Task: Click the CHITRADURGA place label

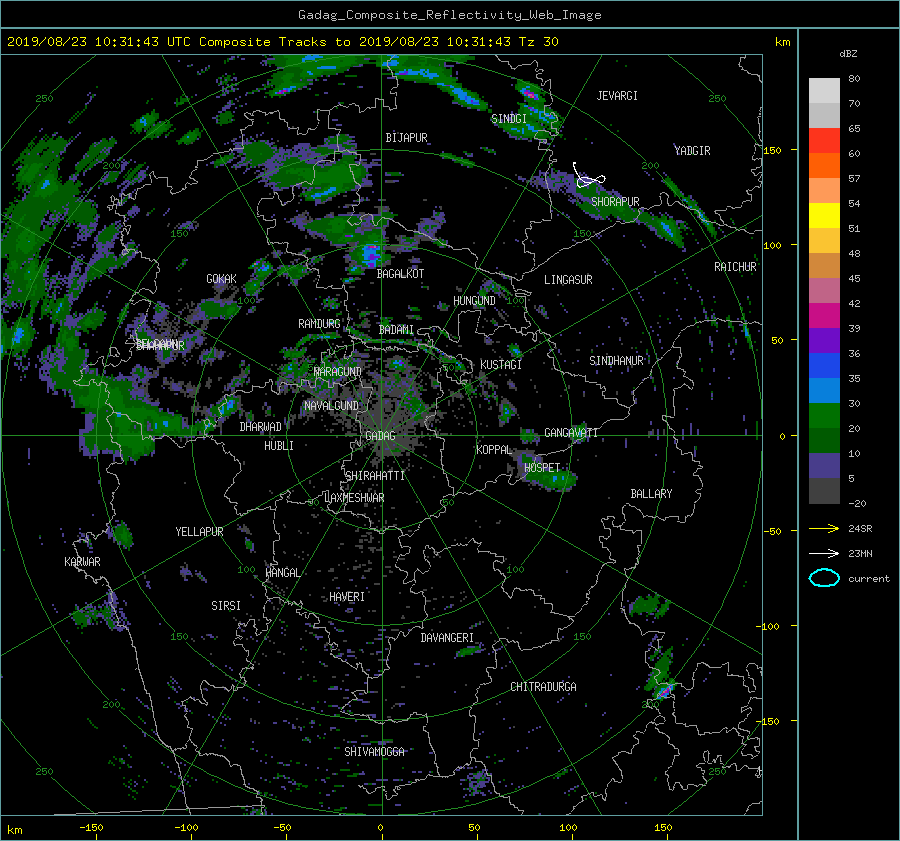Action: coord(544,687)
